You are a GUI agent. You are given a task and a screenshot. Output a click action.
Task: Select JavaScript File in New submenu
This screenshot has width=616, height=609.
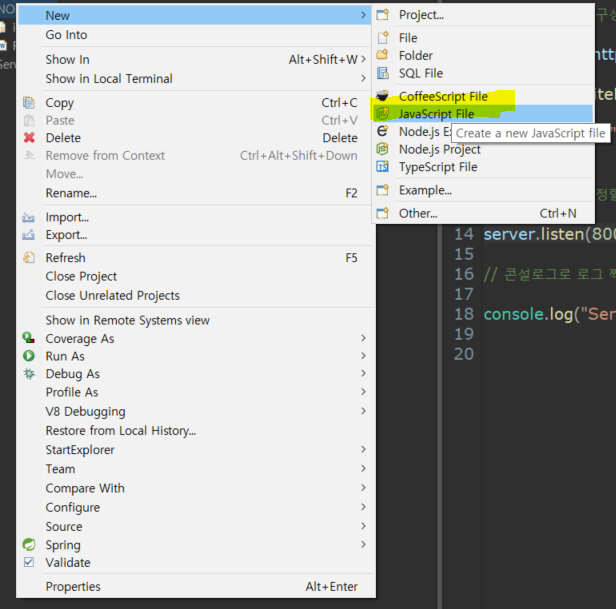483,114
